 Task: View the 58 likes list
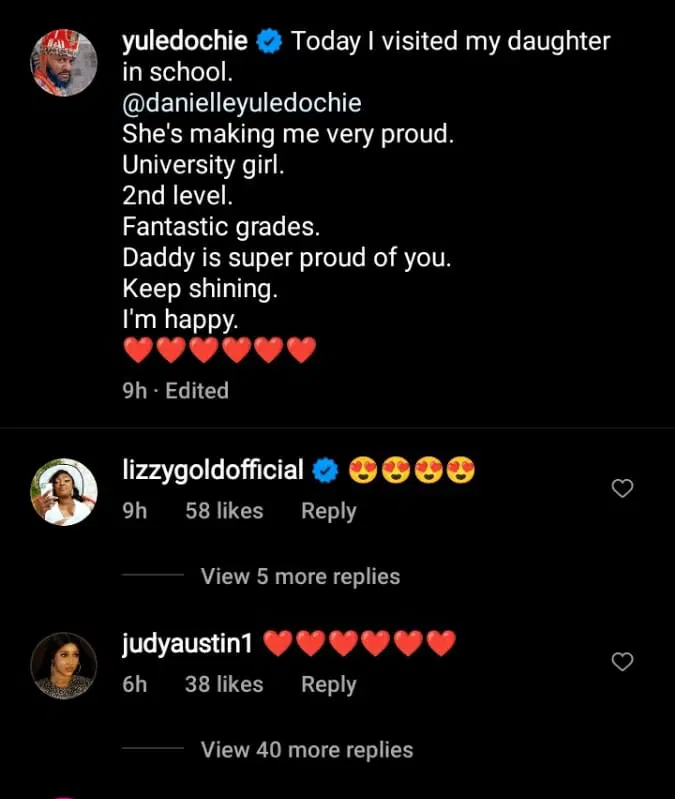(224, 511)
